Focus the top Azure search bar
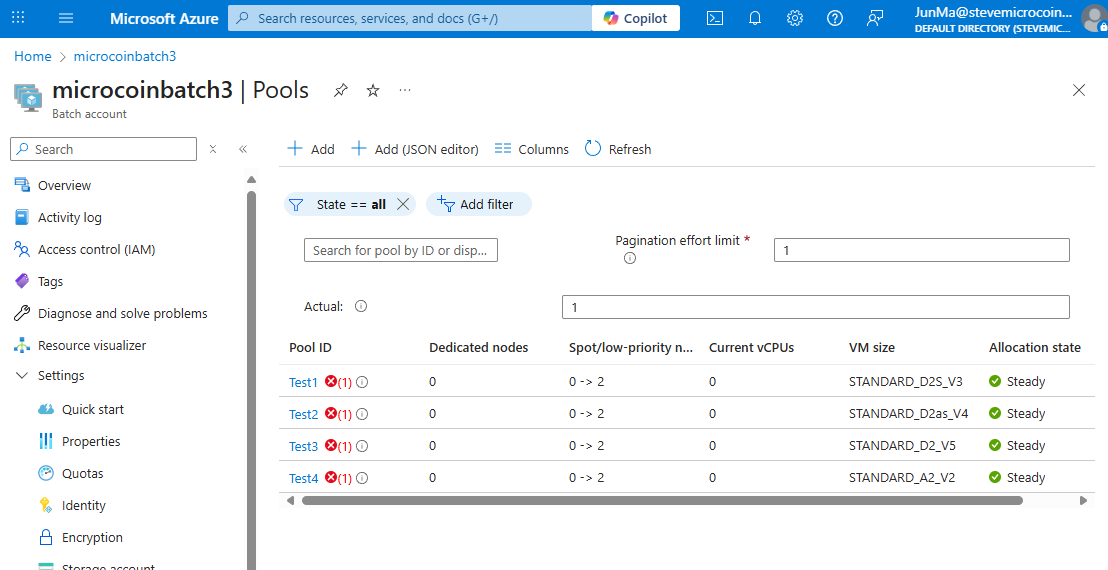The image size is (1108, 570). point(410,18)
